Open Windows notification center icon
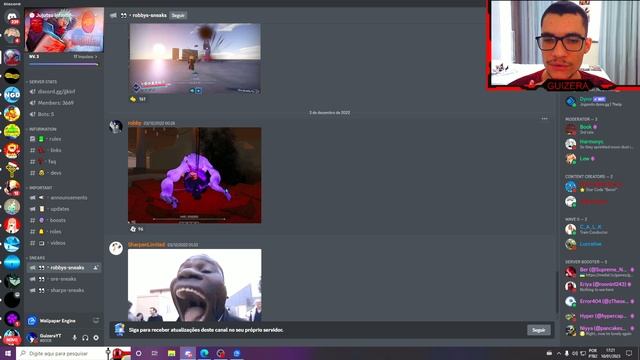The width and height of the screenshot is (640, 360). [629, 353]
